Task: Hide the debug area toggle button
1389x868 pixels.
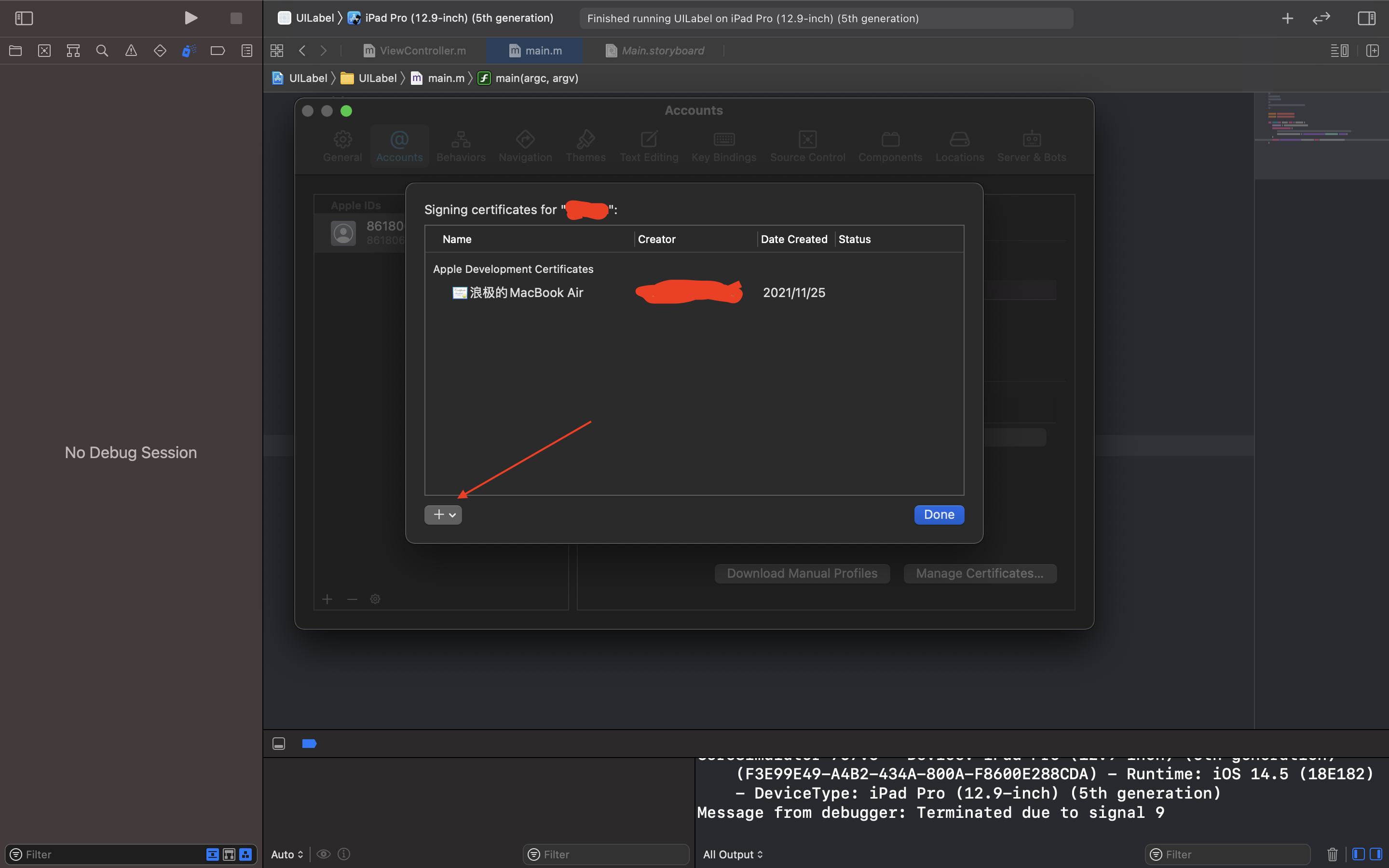Action: 278,744
